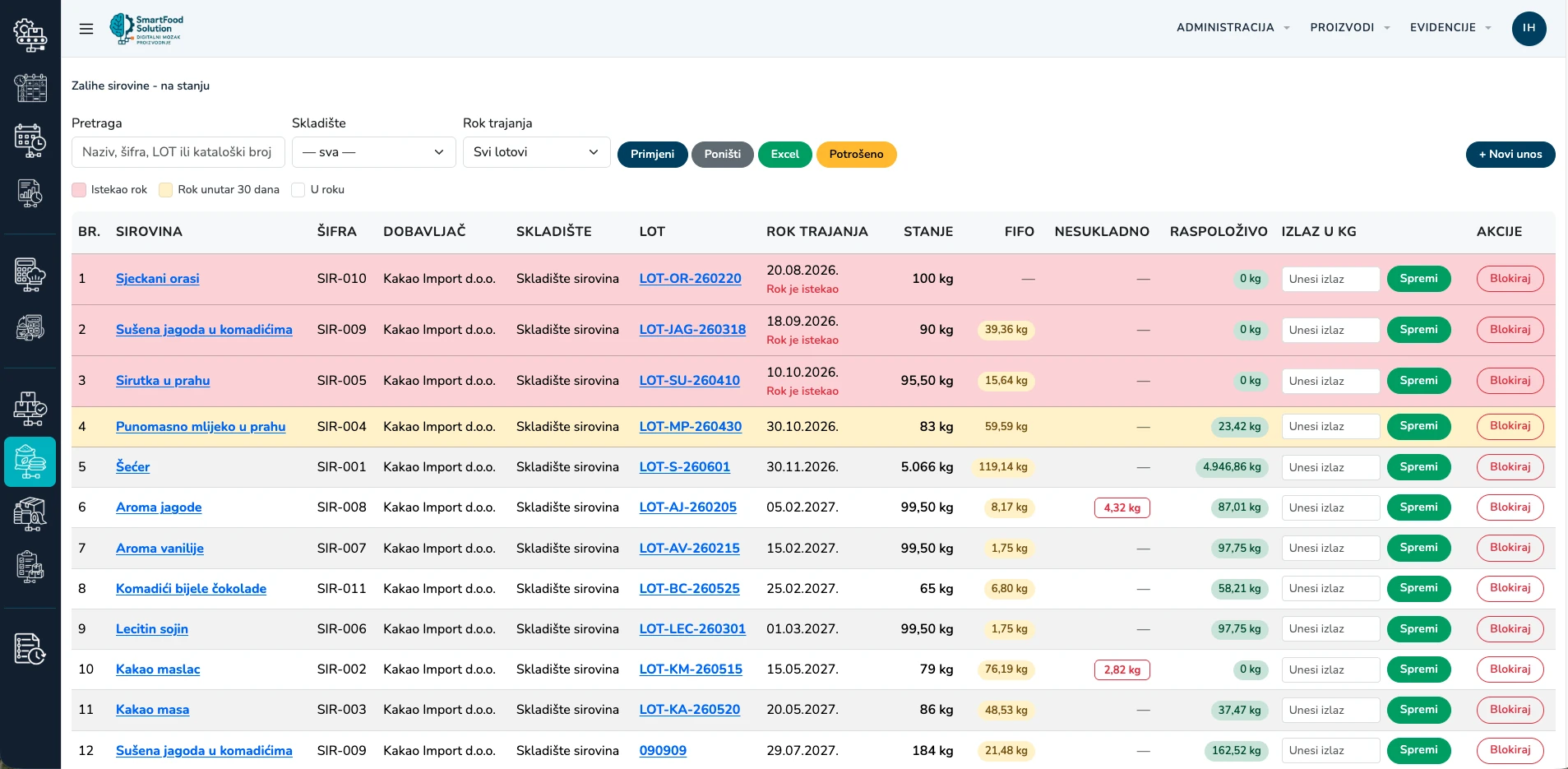
Task: Open the production conveyor icon in the sidebar
Action: pyautogui.click(x=30, y=35)
